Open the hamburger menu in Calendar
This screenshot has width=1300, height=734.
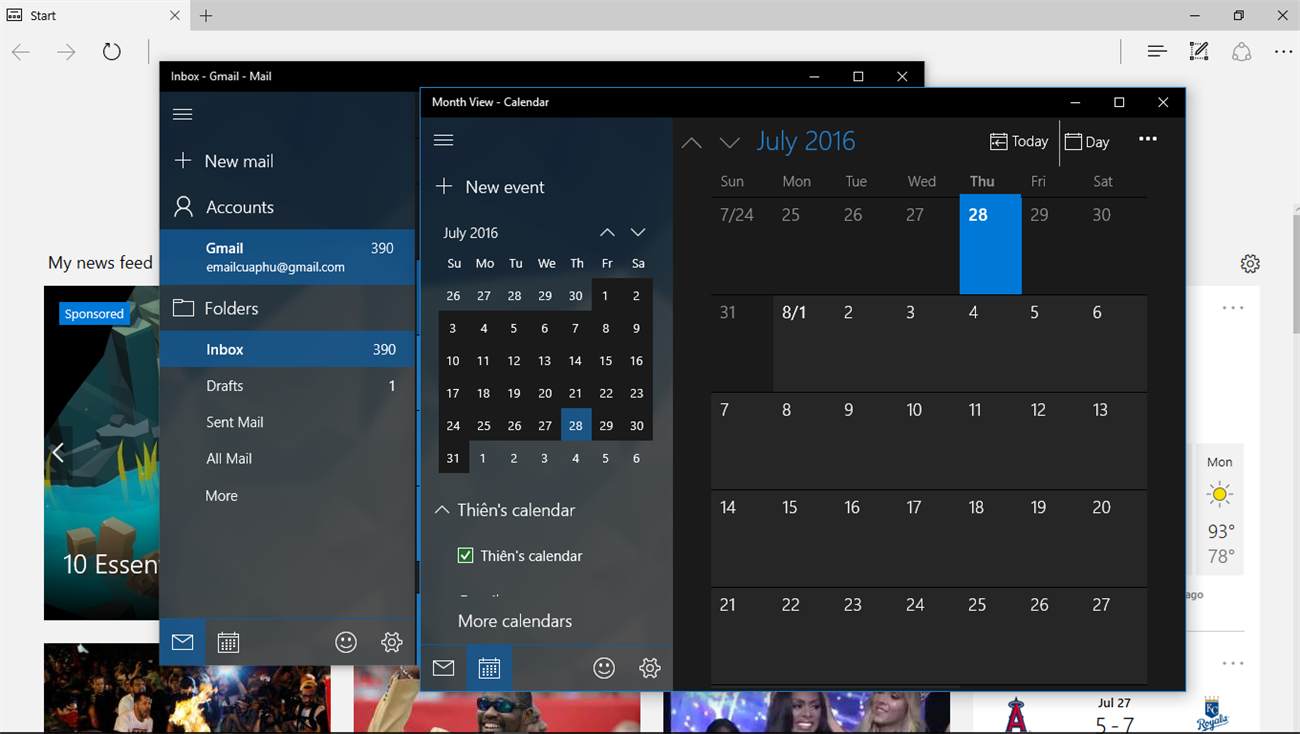tap(443, 140)
